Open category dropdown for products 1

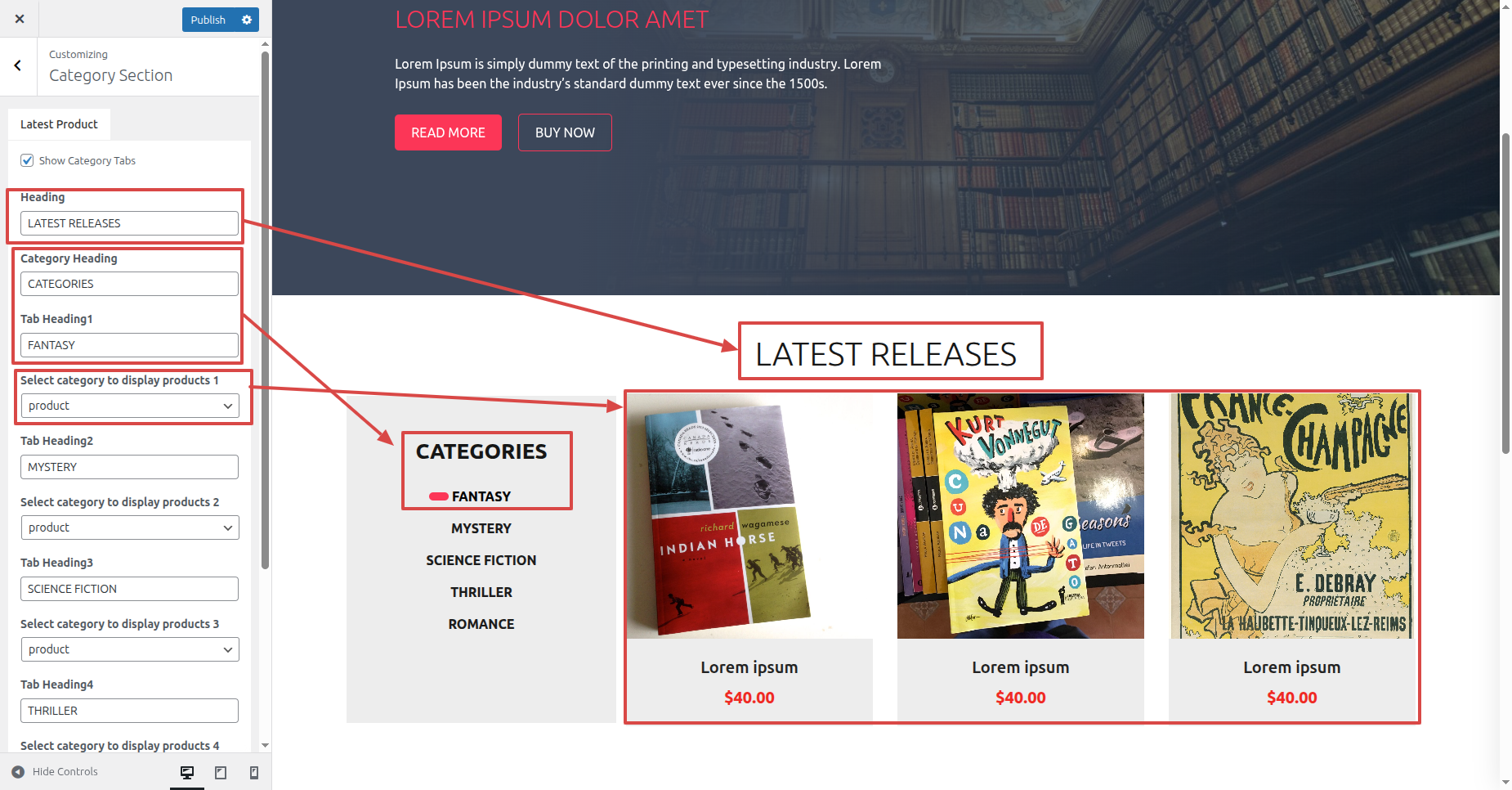pos(130,406)
